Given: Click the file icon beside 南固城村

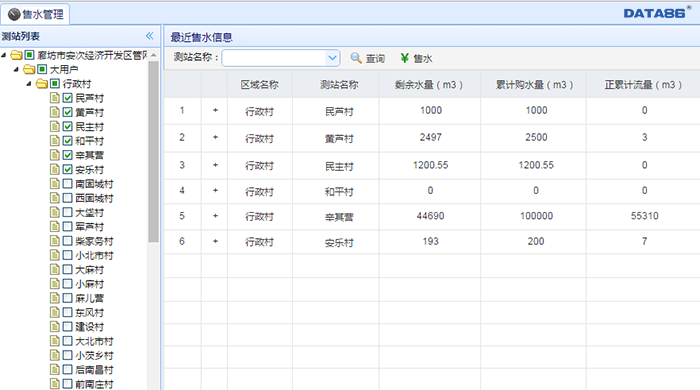Looking at the screenshot, I should tap(54, 183).
